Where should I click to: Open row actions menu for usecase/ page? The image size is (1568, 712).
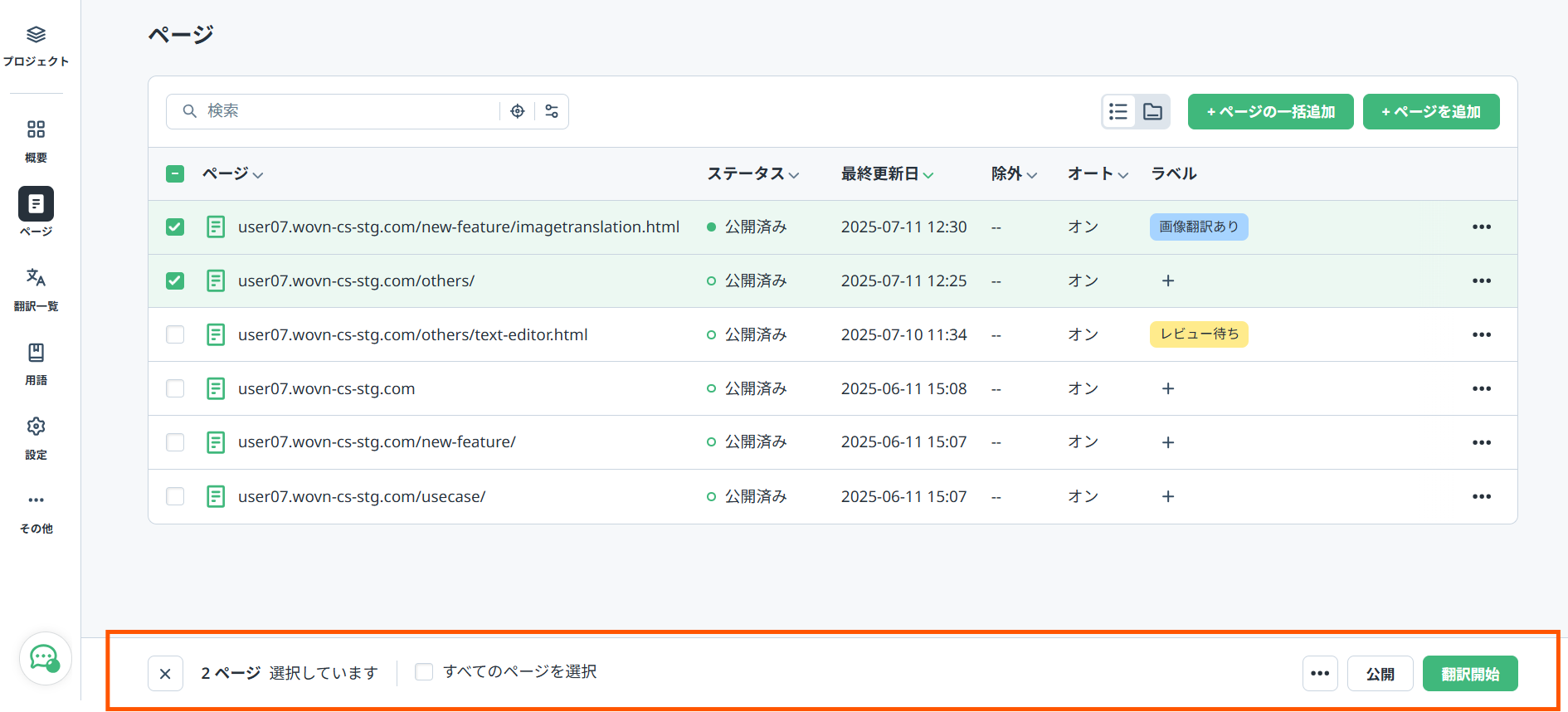pyautogui.click(x=1481, y=496)
